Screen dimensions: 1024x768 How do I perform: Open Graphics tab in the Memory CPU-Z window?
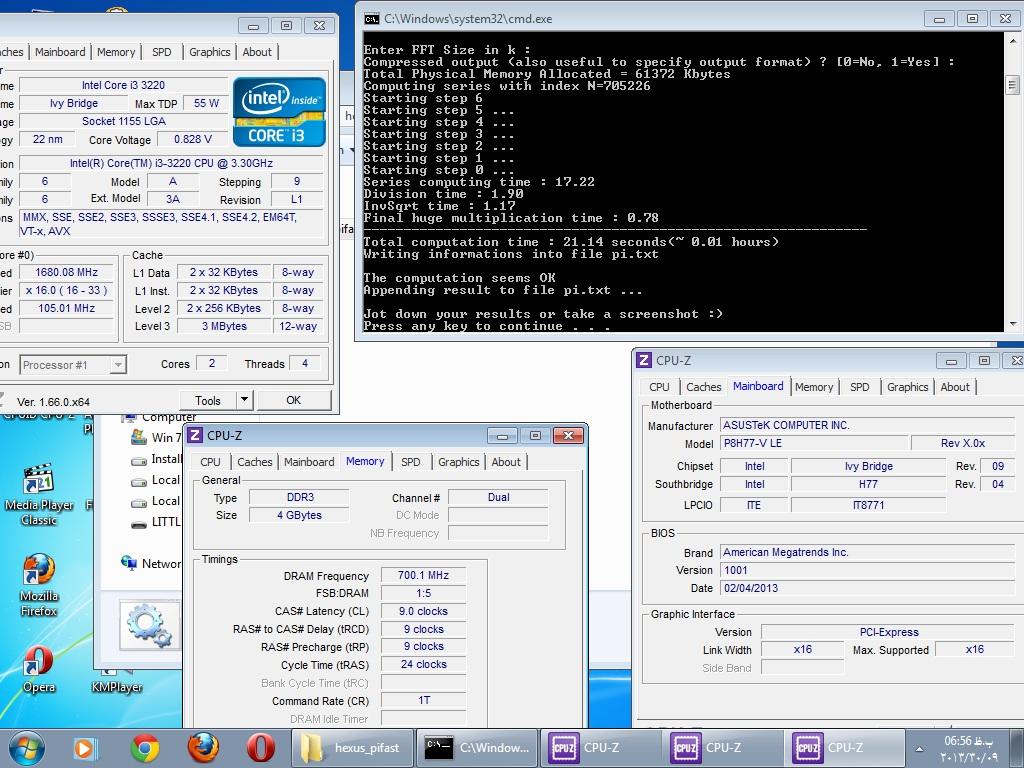[x=458, y=462]
